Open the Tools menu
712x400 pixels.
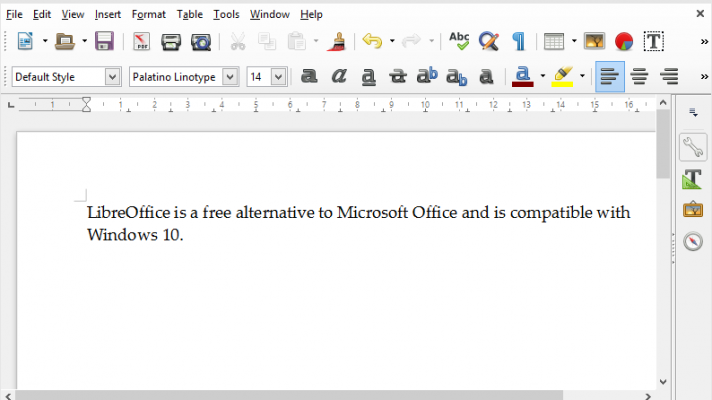pyautogui.click(x=226, y=15)
